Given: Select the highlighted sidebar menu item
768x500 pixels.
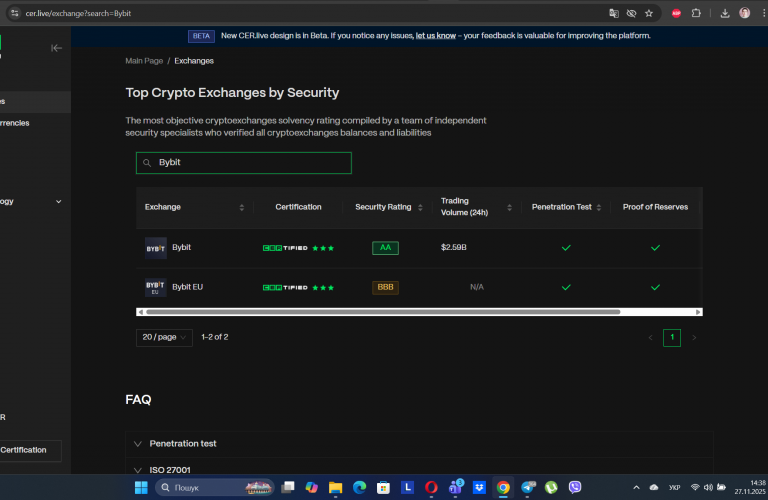Looking at the screenshot, I should pyautogui.click(x=35, y=101).
